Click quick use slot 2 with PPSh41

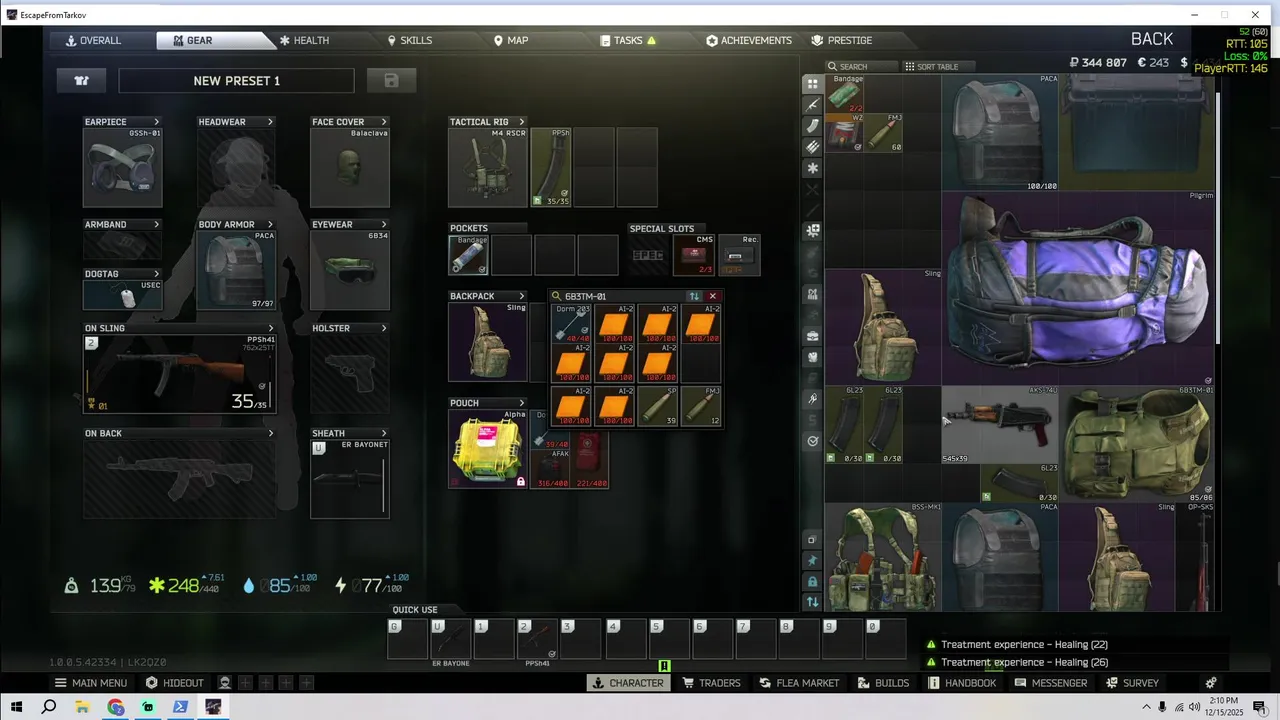537,639
